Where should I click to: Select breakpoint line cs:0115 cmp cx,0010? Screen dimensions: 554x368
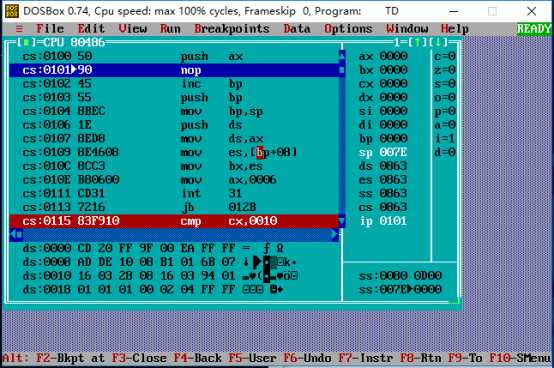point(174,221)
